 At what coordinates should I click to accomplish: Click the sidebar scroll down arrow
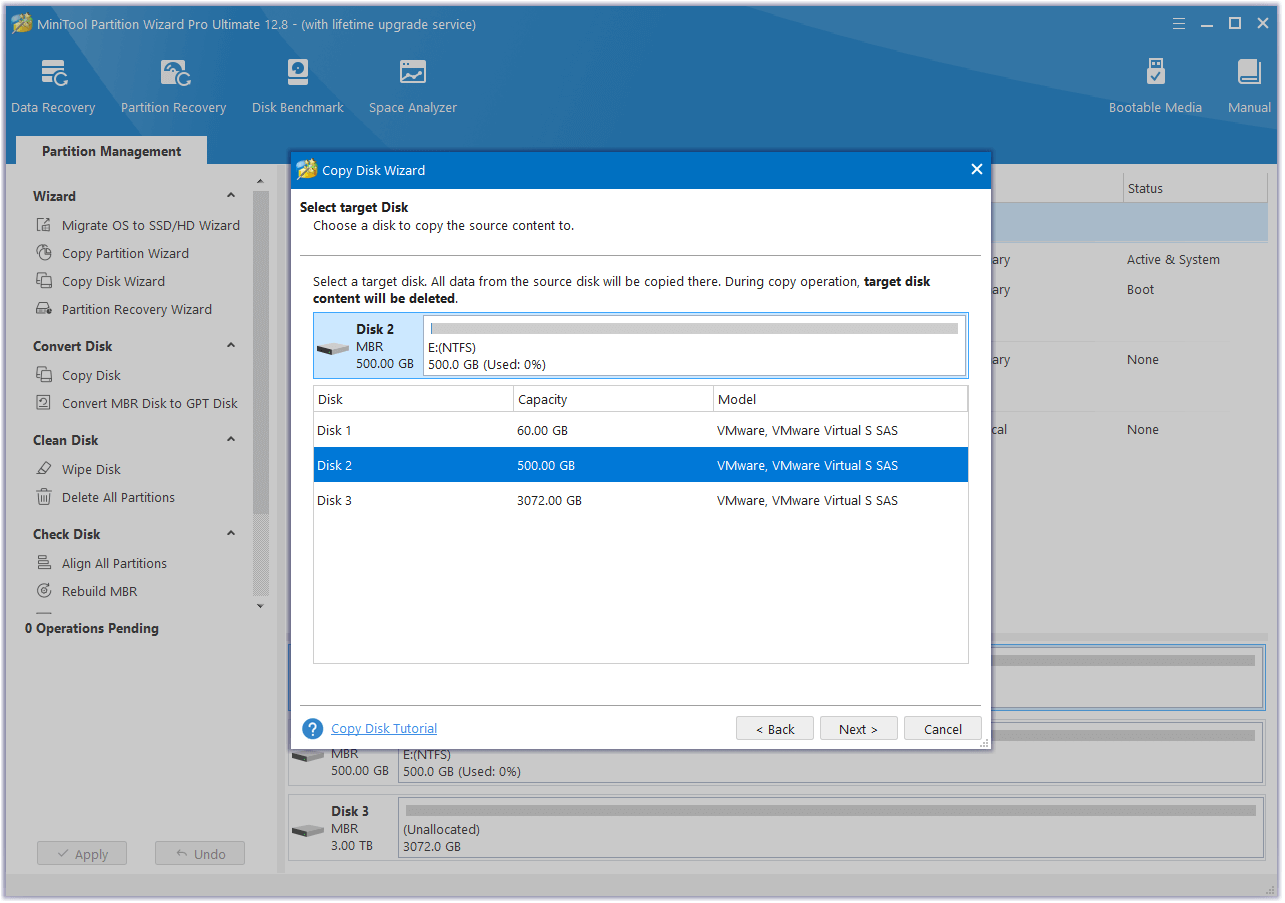tap(261, 605)
